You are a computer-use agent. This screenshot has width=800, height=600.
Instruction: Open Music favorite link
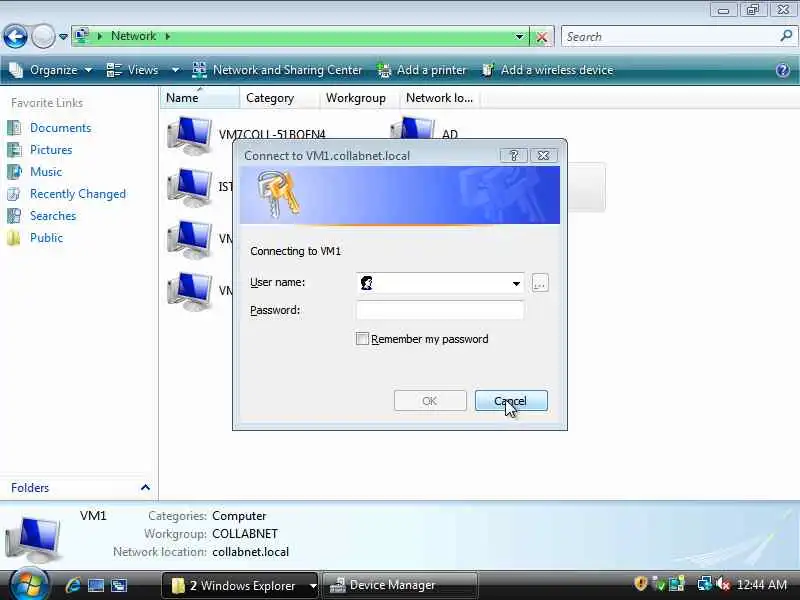[x=46, y=171]
